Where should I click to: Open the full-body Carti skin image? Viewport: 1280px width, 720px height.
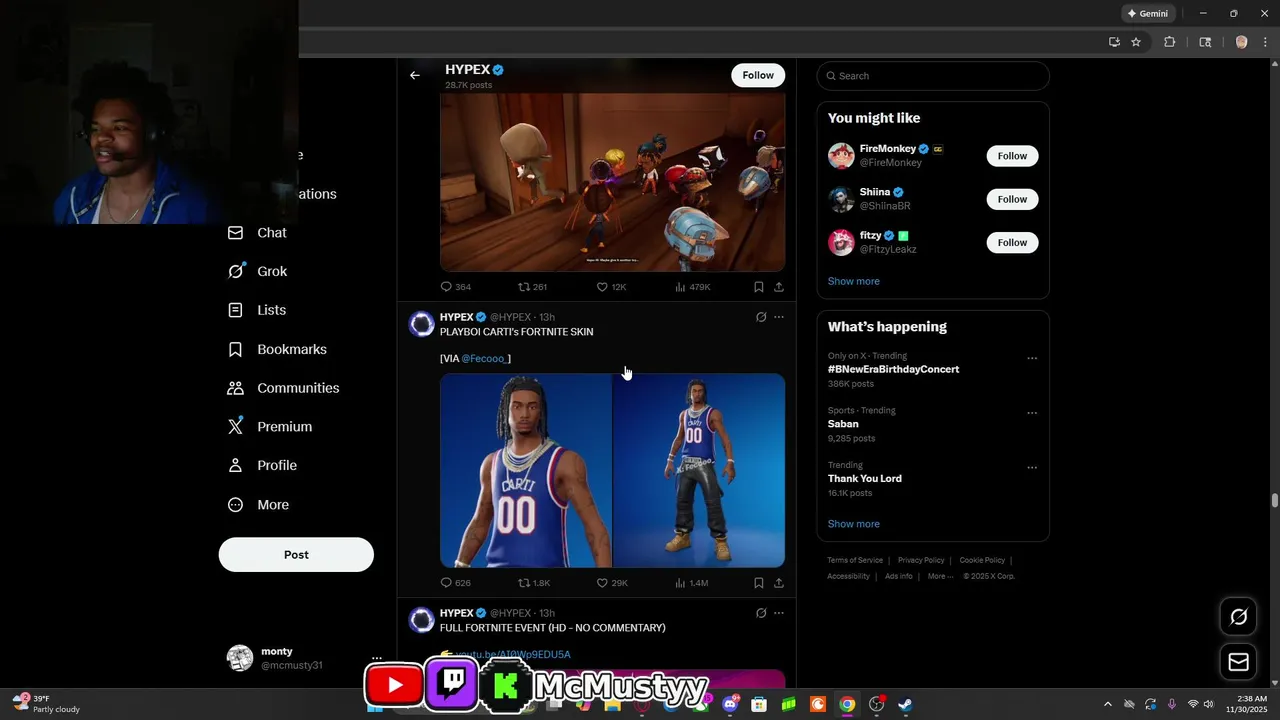[x=699, y=470]
